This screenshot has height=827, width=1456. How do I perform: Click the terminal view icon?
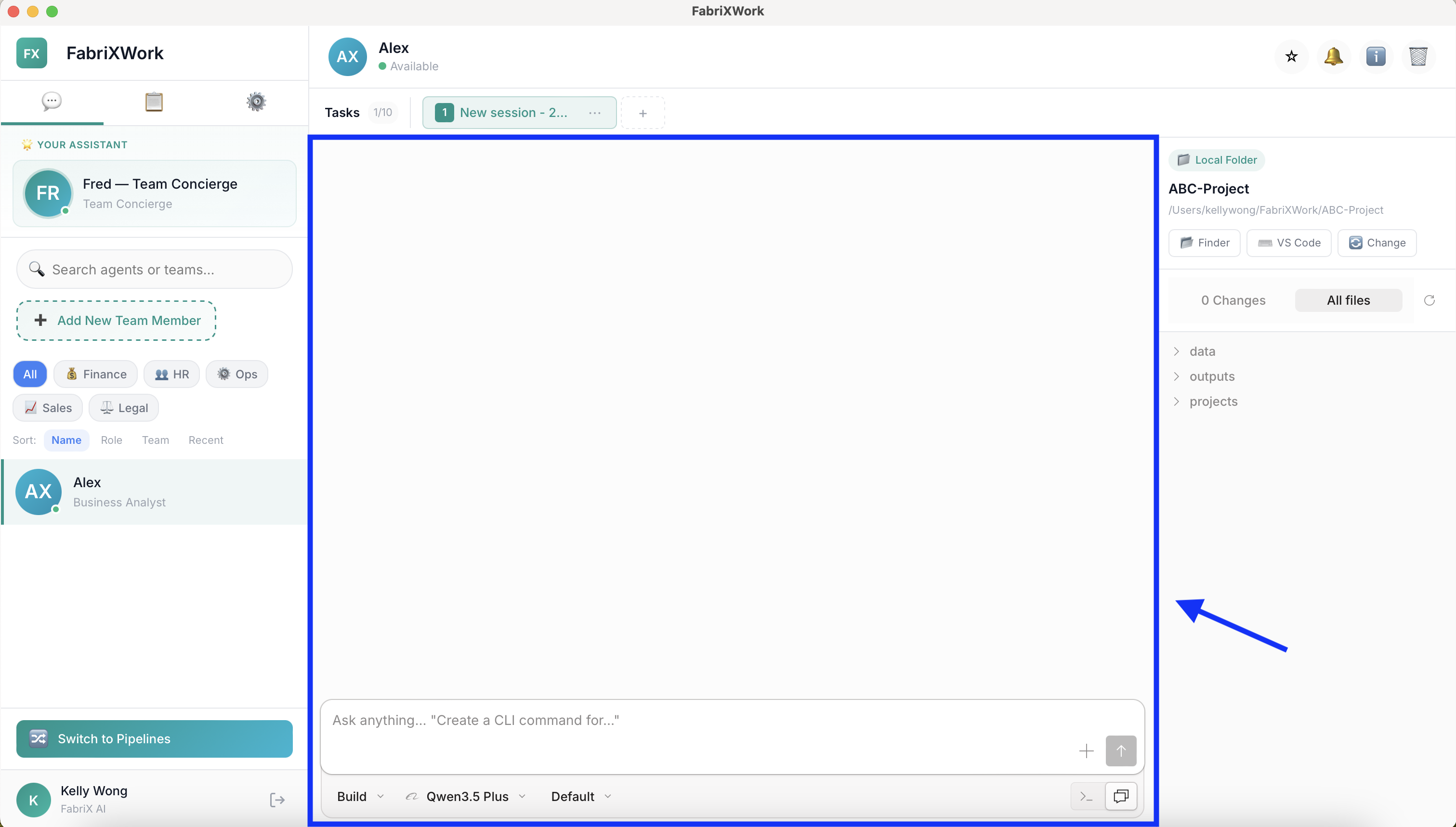coord(1086,796)
